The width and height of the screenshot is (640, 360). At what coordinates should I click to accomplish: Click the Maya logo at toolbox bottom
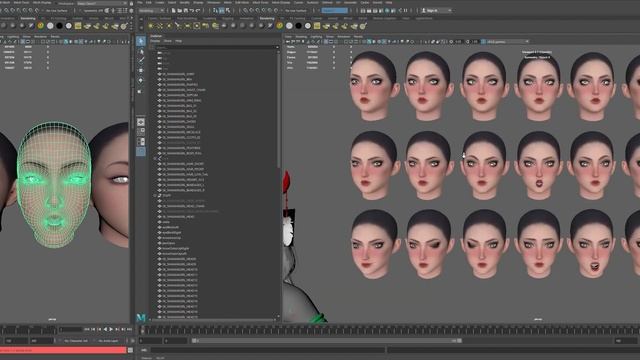[141, 317]
